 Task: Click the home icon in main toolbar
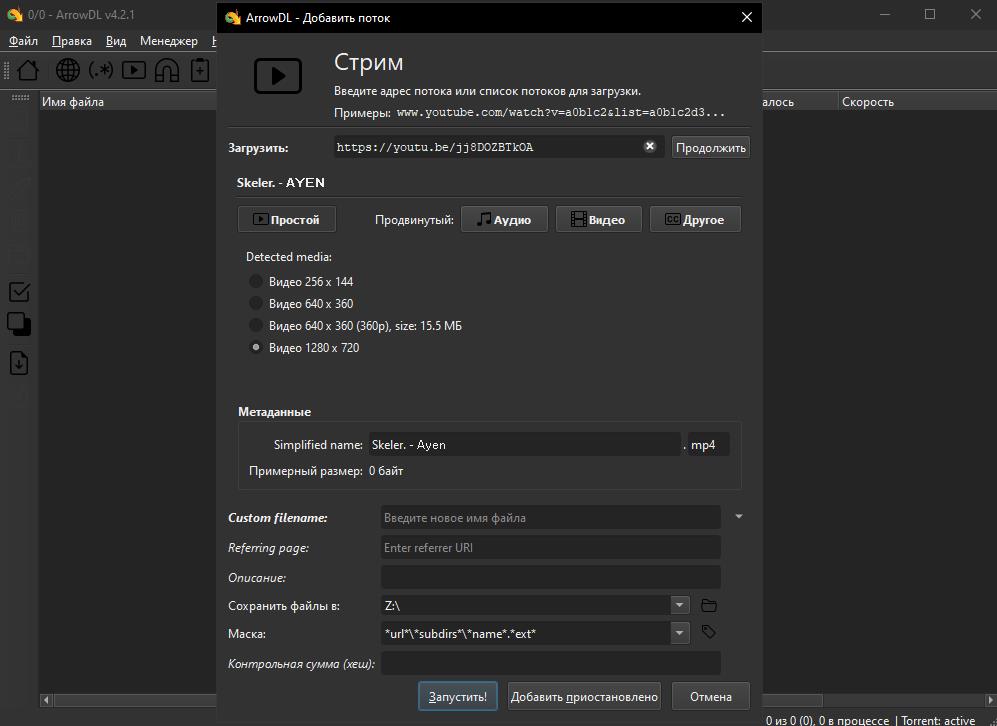click(x=28, y=70)
